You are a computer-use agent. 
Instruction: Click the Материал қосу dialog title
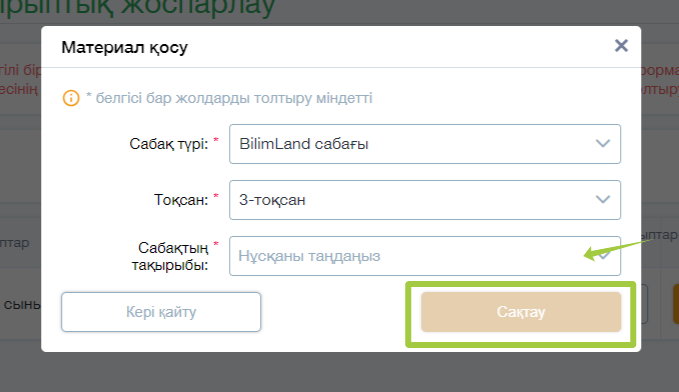(125, 47)
